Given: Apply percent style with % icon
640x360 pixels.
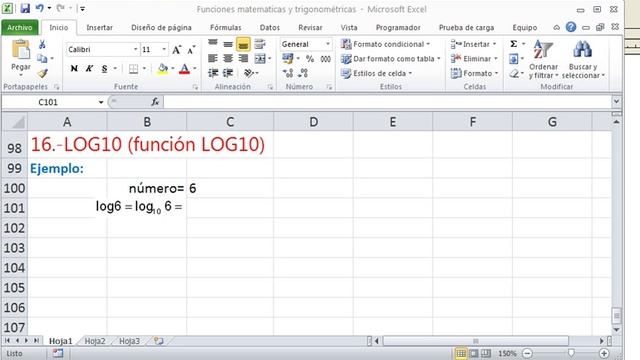Looking at the screenshot, I should tap(310, 59).
